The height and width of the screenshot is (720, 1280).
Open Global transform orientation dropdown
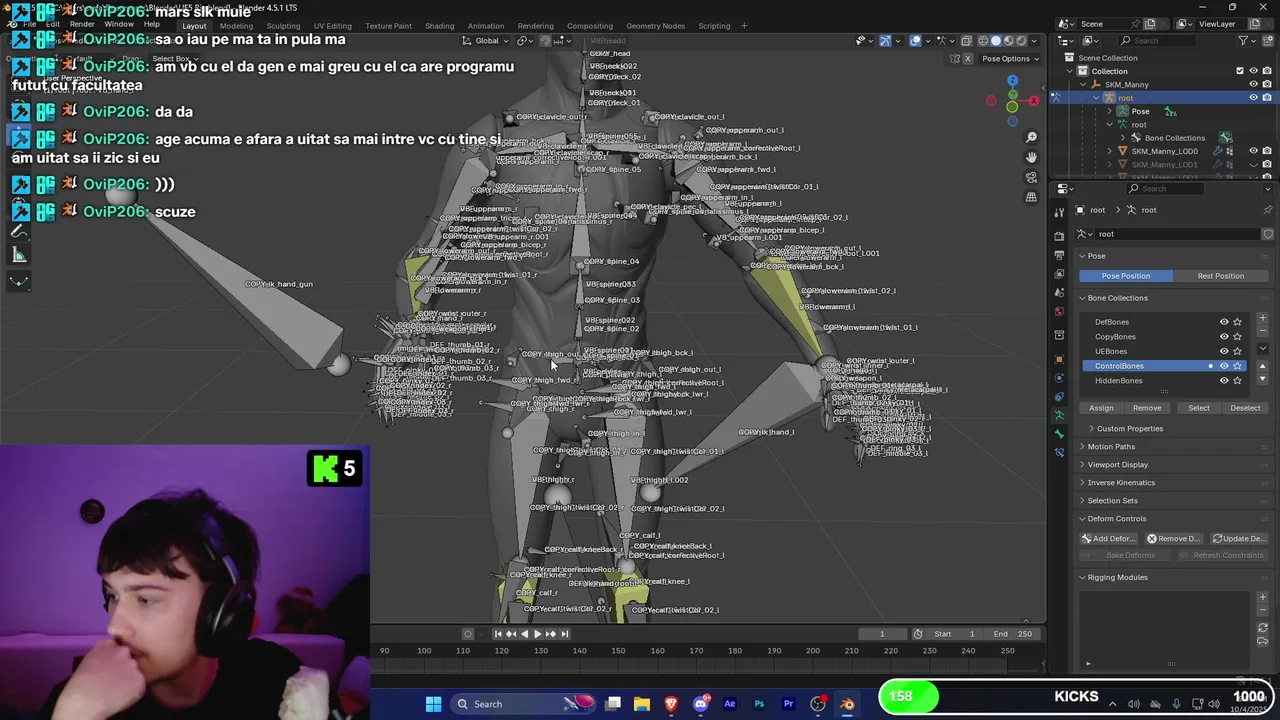click(486, 41)
